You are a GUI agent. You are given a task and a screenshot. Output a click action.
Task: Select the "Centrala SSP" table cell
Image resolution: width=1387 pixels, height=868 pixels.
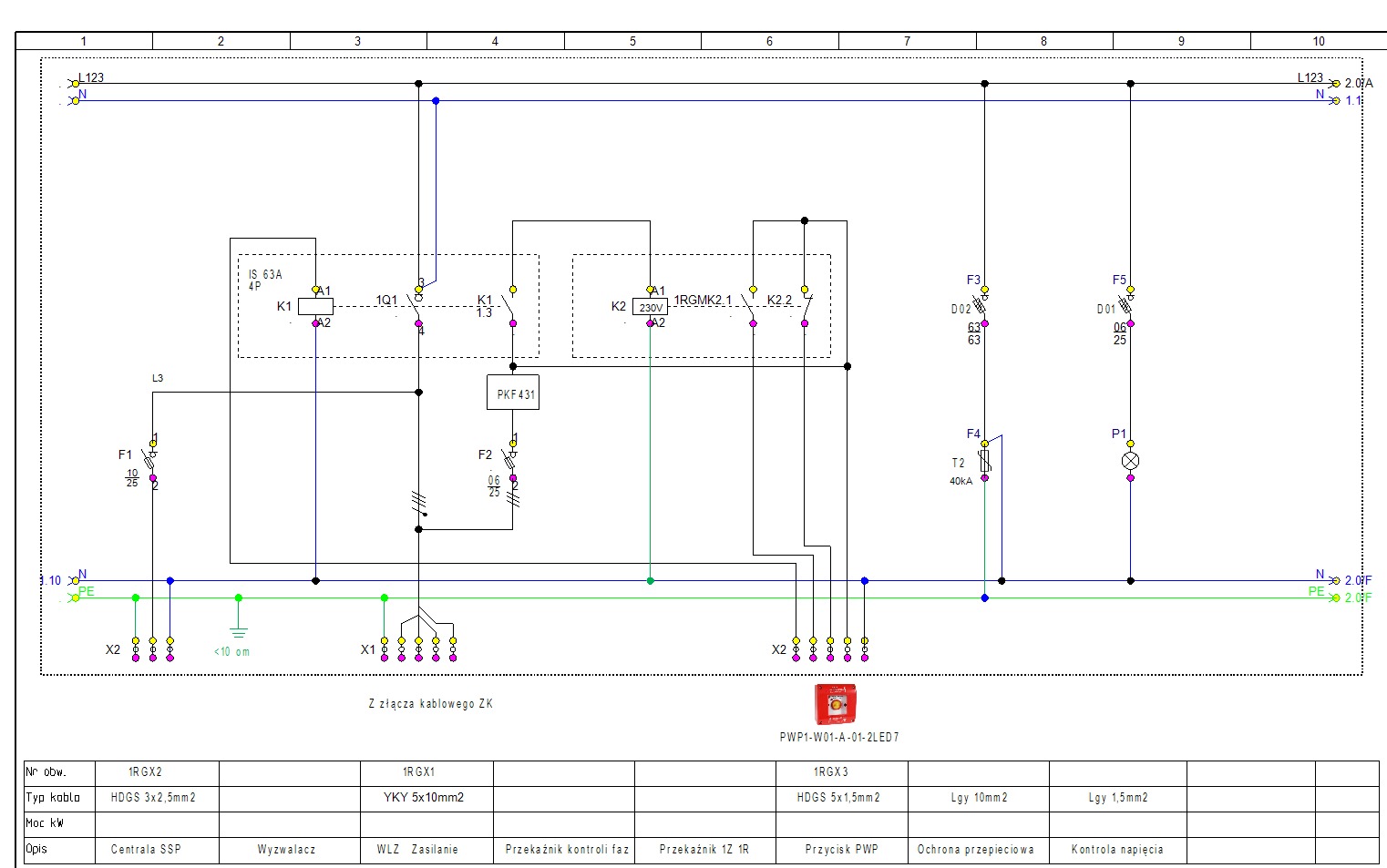147,850
